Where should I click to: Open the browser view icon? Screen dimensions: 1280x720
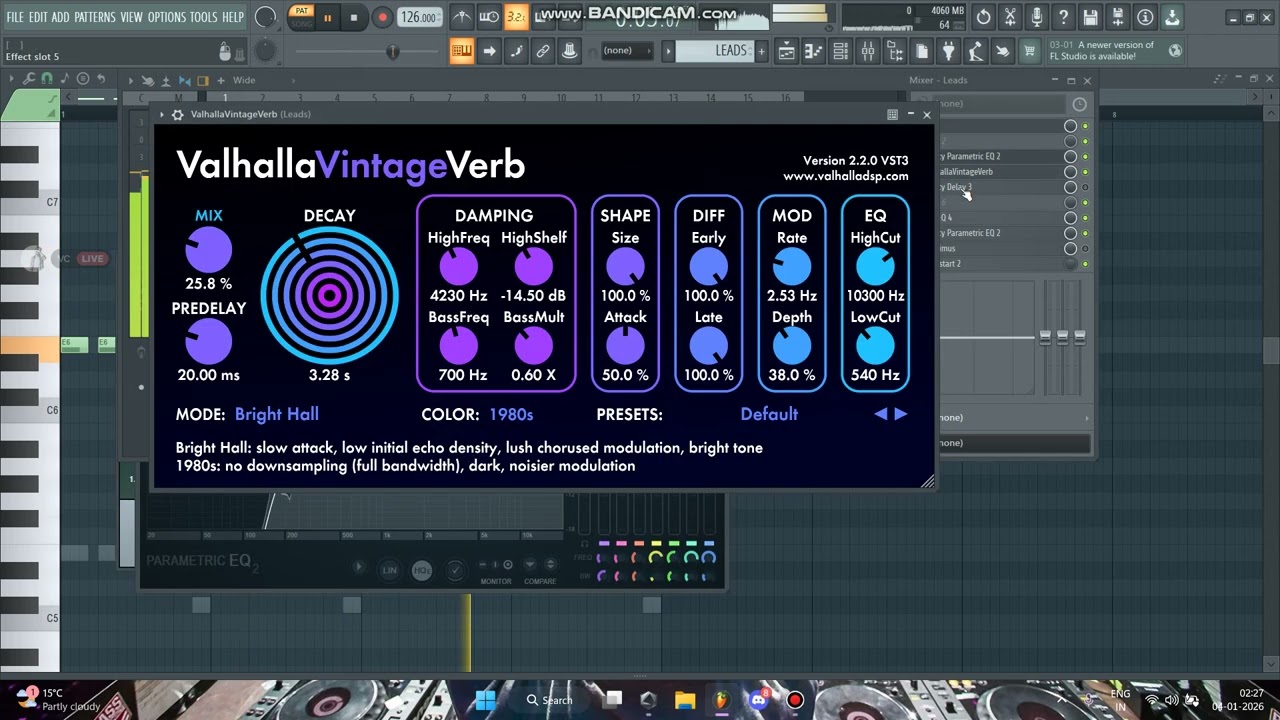click(x=895, y=51)
